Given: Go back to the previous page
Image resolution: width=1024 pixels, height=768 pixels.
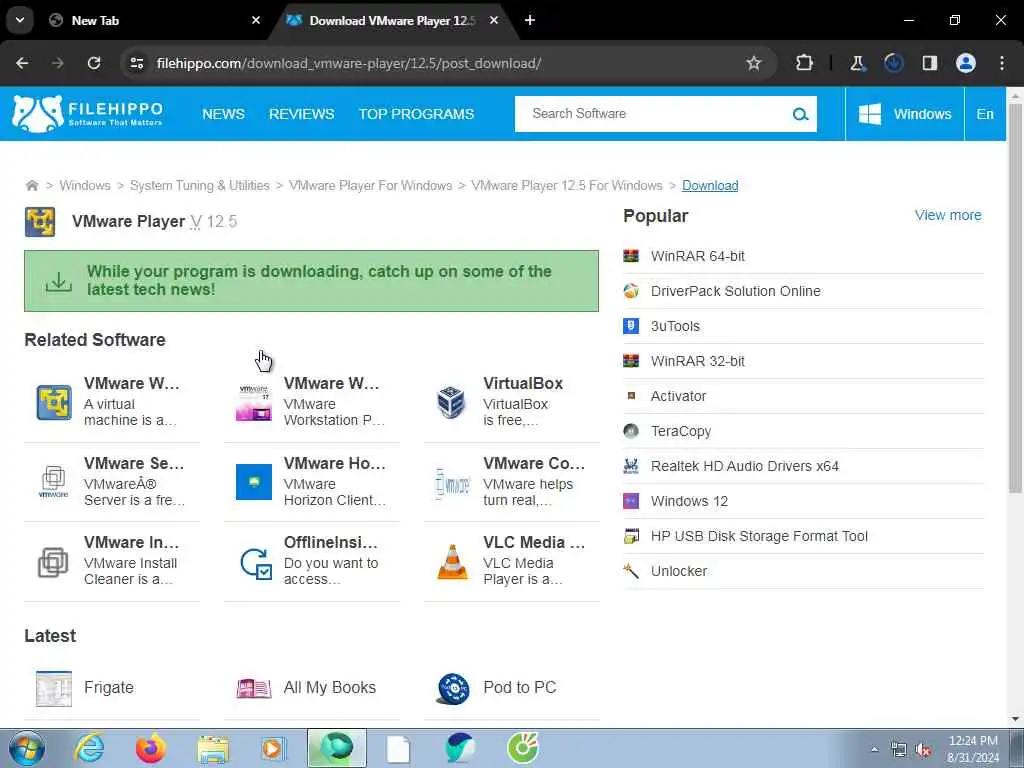Looking at the screenshot, I should [22, 63].
